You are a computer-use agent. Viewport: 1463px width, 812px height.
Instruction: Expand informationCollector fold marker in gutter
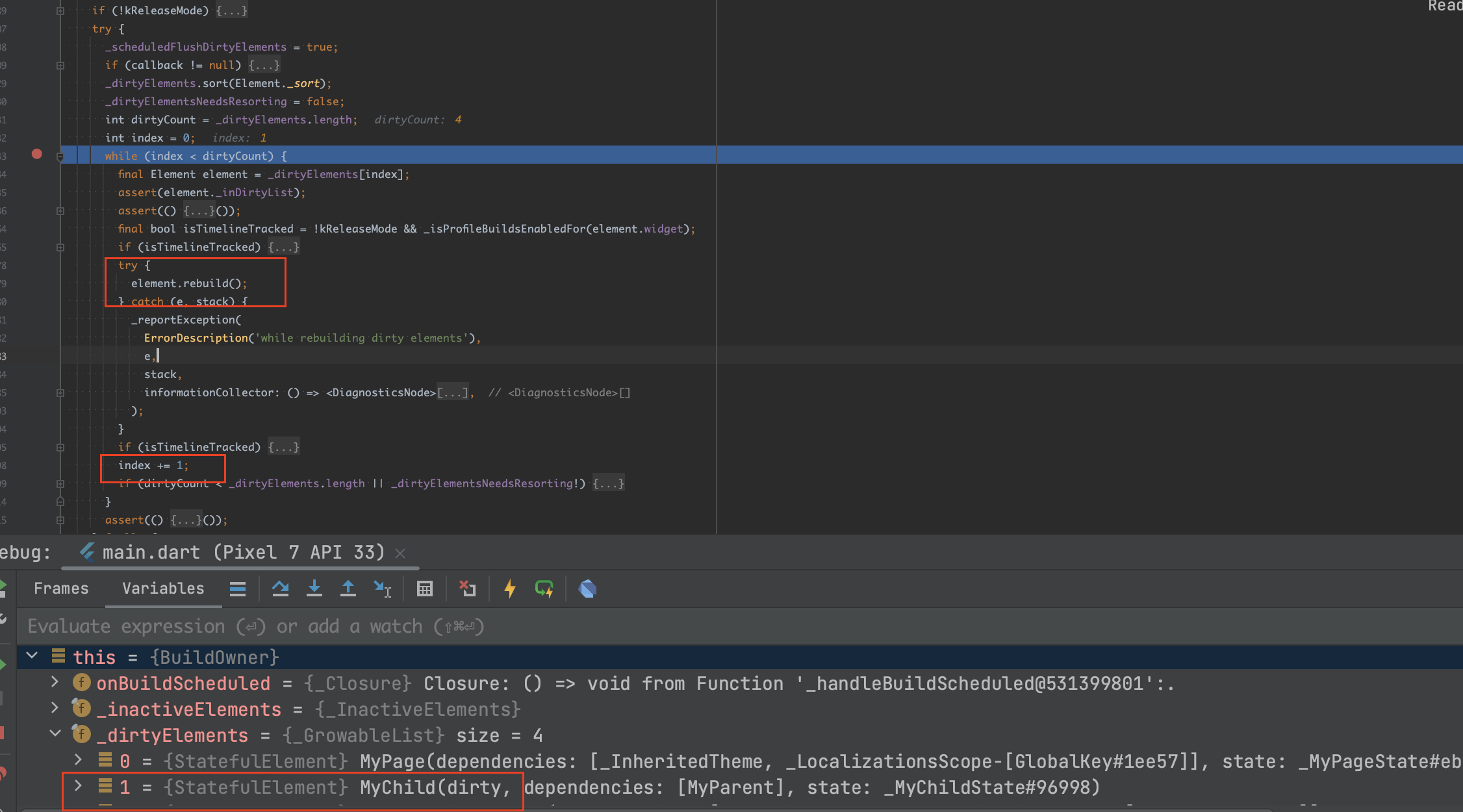coord(60,392)
